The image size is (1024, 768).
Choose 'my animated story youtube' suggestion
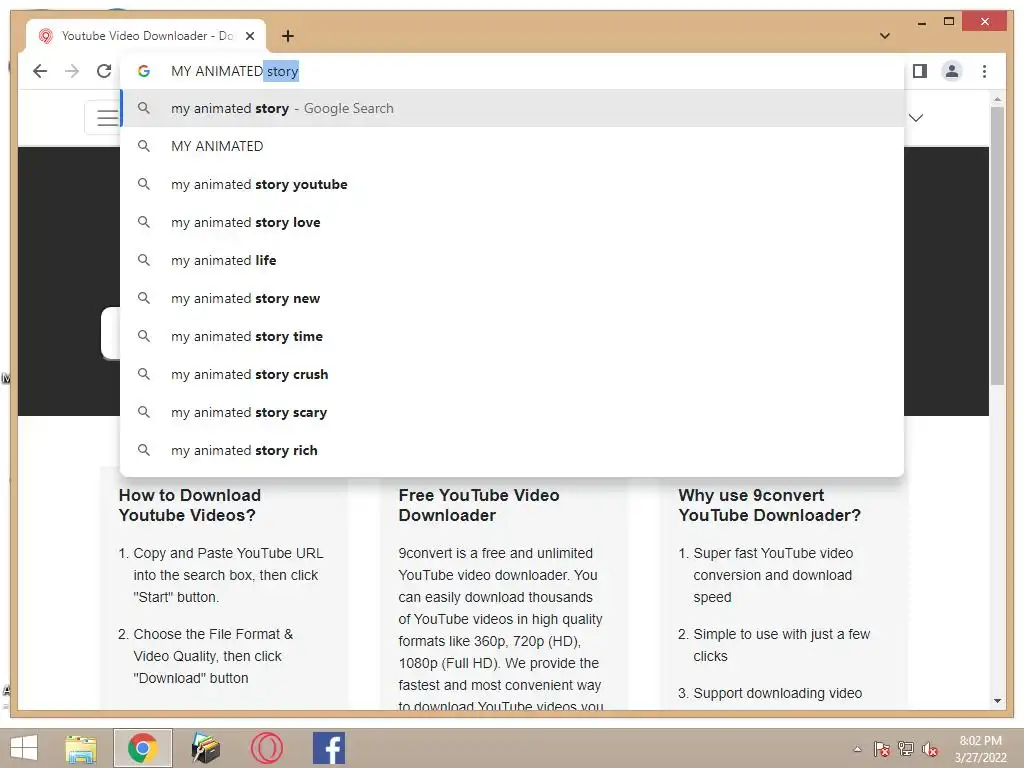[x=512, y=184]
